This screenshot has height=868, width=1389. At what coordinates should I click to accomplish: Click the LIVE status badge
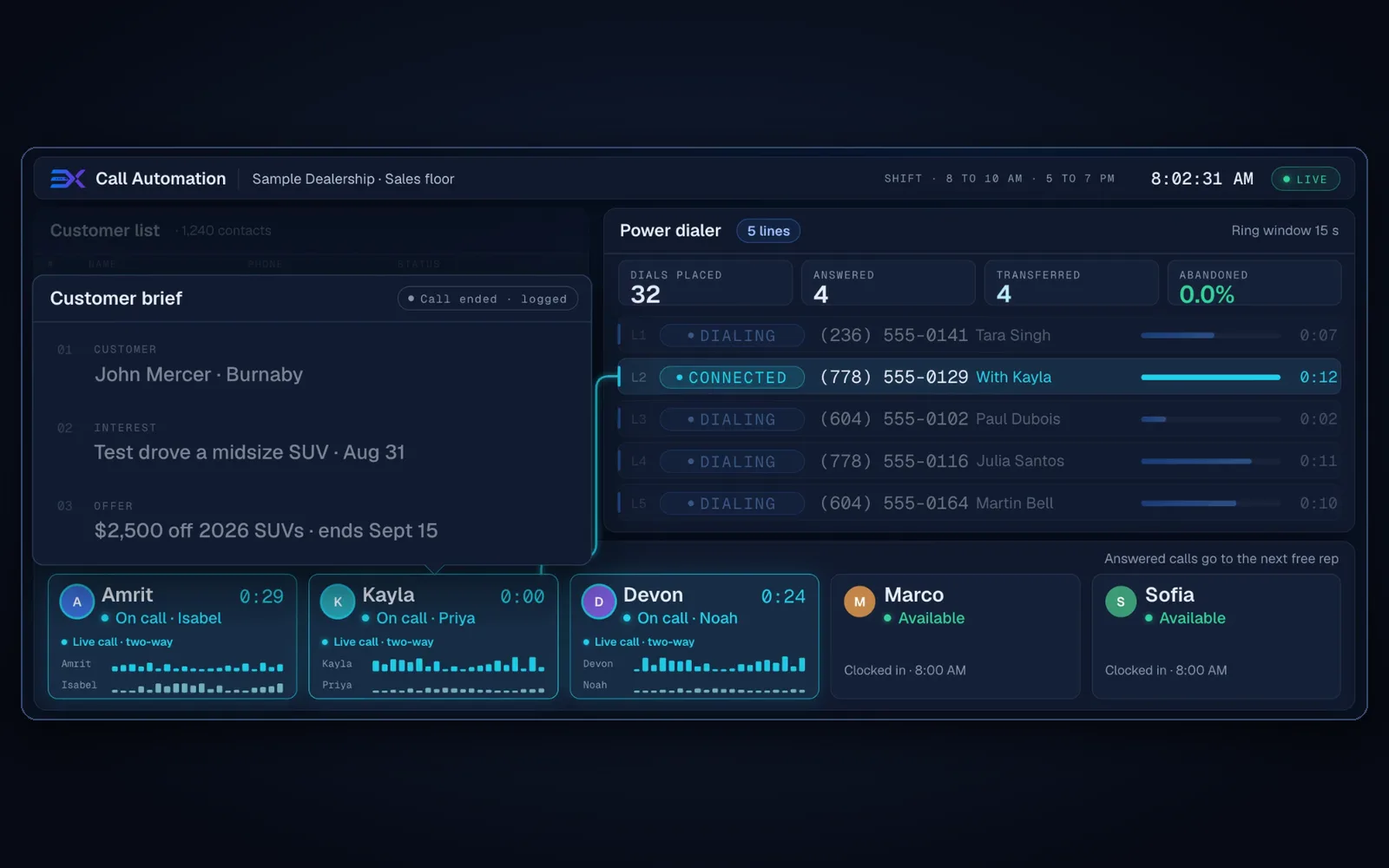click(1306, 179)
